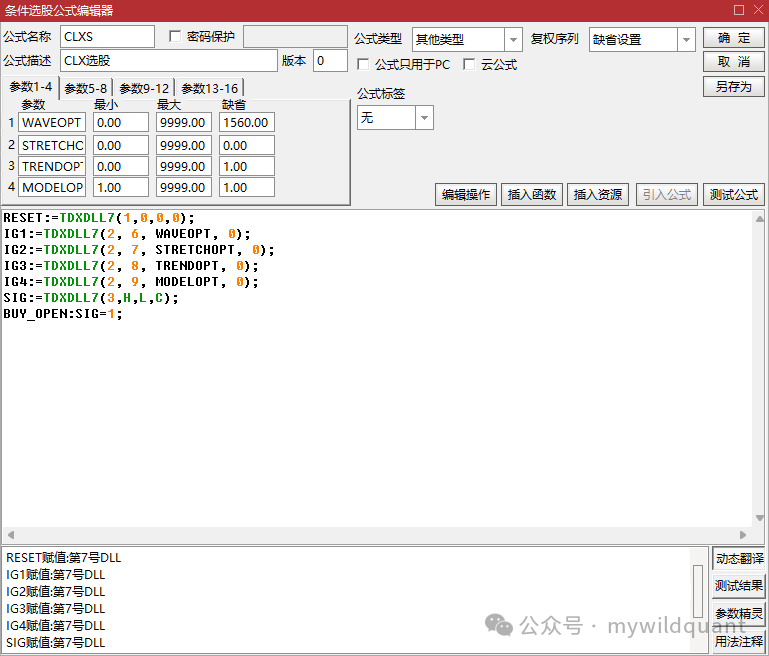Click the WAVEOPT parameter name field
The width and height of the screenshot is (769, 656).
pyautogui.click(x=52, y=123)
